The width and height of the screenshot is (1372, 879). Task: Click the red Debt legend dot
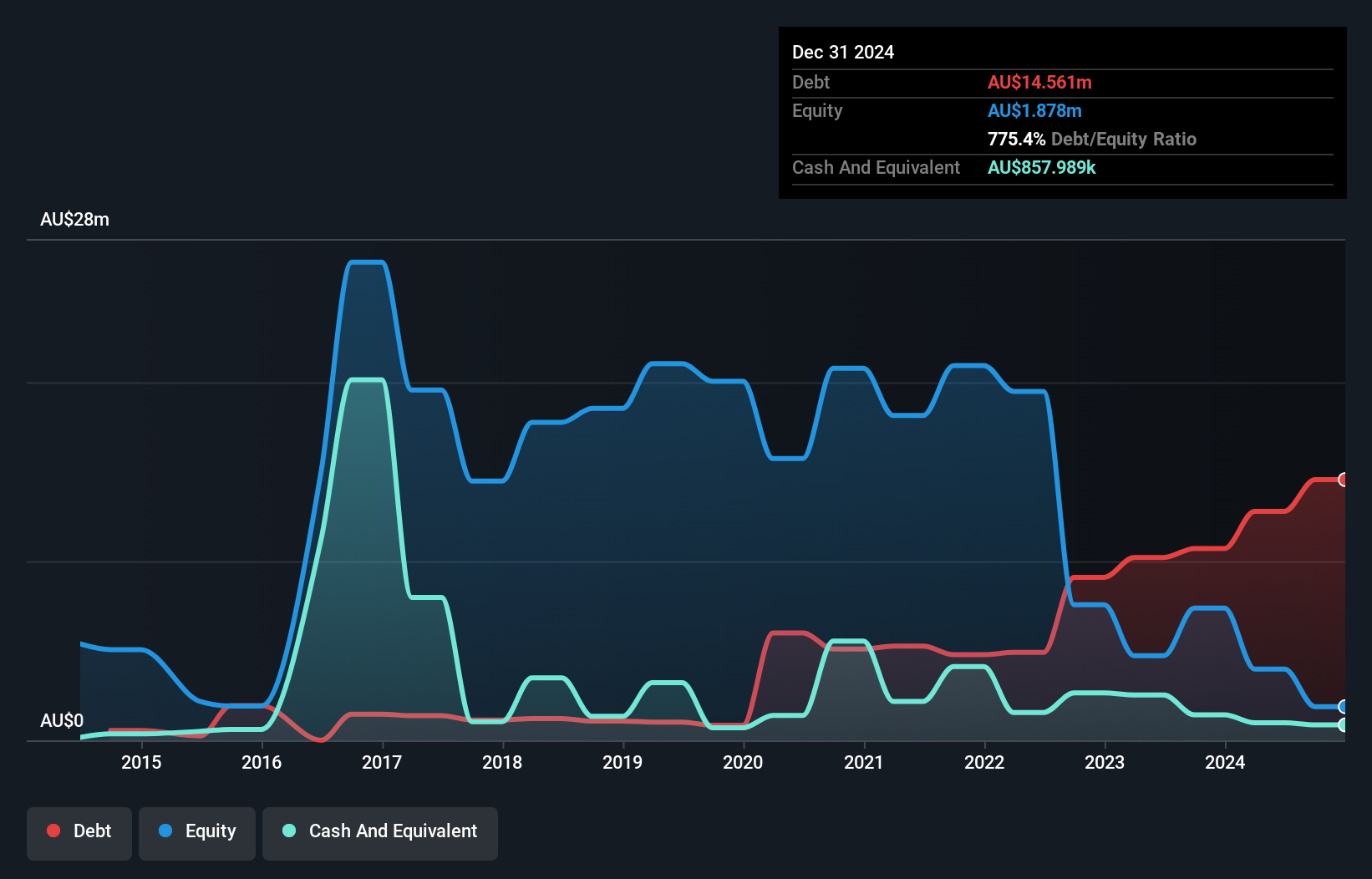53,831
